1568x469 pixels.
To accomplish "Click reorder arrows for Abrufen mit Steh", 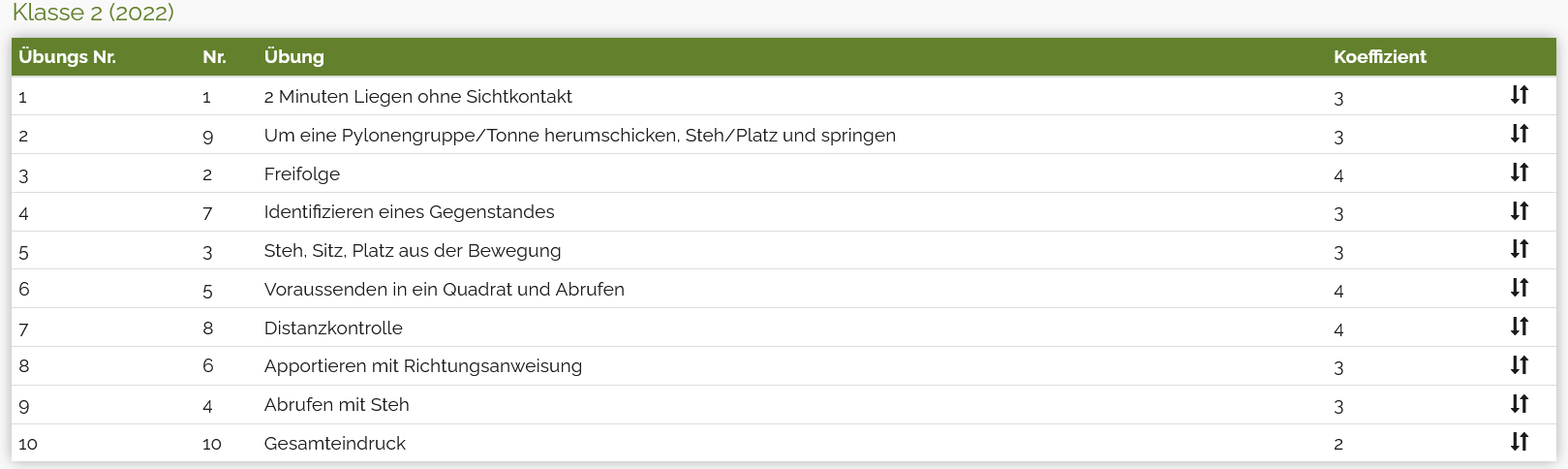I will click(x=1519, y=404).
